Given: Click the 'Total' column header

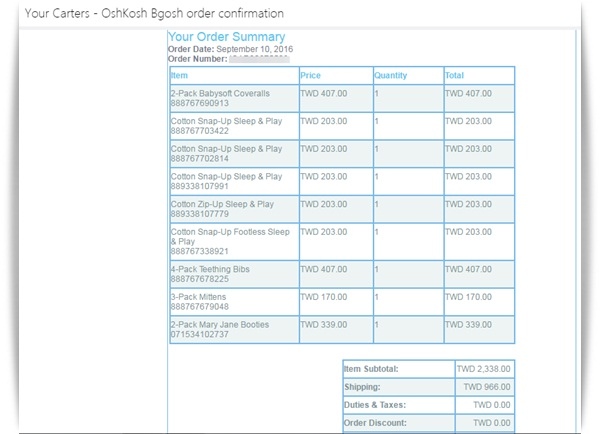Looking at the screenshot, I should pos(454,75).
